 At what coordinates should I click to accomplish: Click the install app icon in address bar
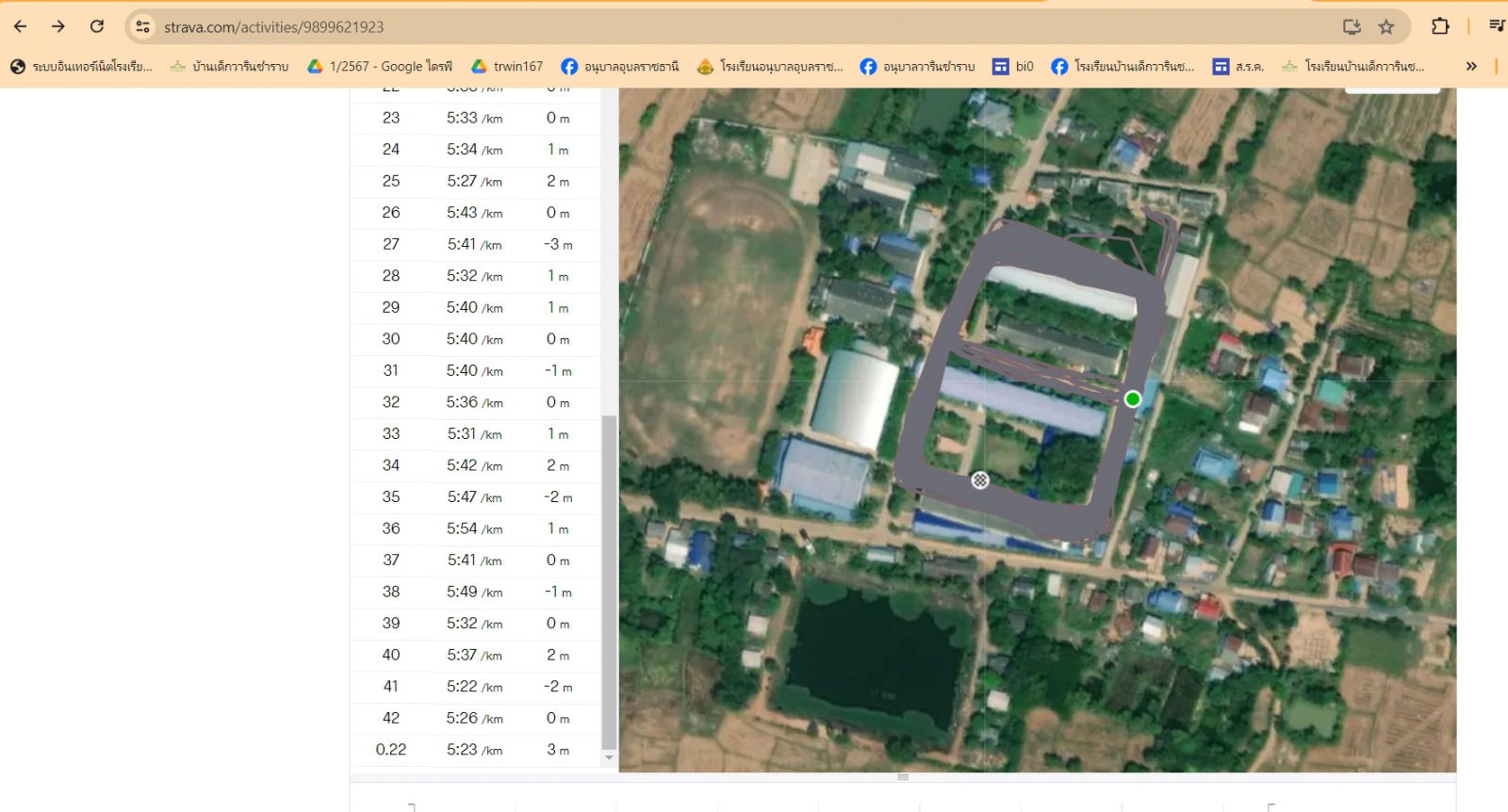point(1352,26)
